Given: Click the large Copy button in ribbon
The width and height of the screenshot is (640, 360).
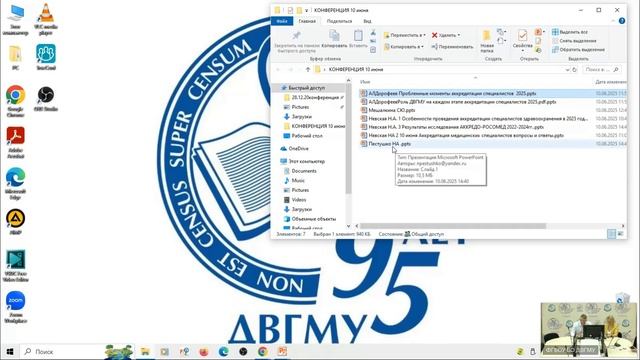Looking at the screenshot, I should click(334, 39).
